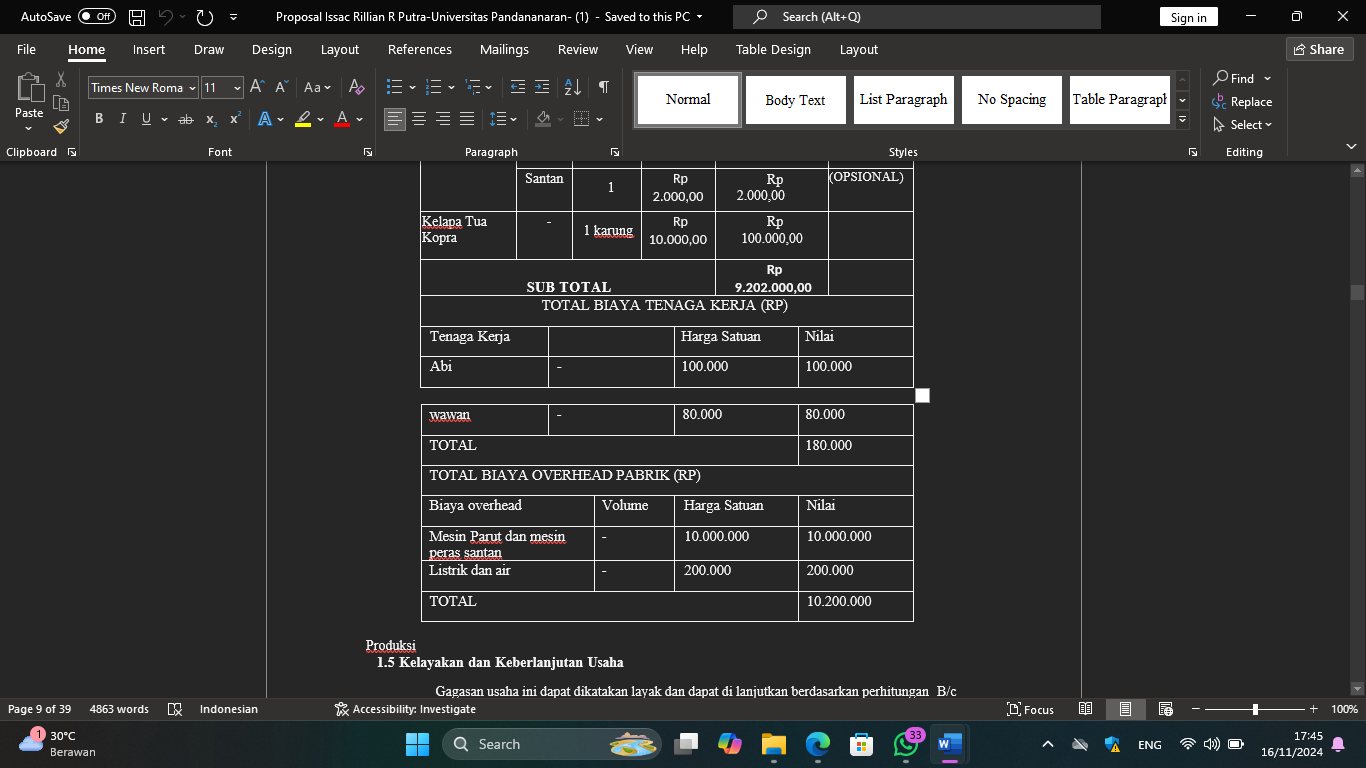Open Focus mode in status bar
Image resolution: width=1366 pixels, height=768 pixels.
pyautogui.click(x=1030, y=709)
